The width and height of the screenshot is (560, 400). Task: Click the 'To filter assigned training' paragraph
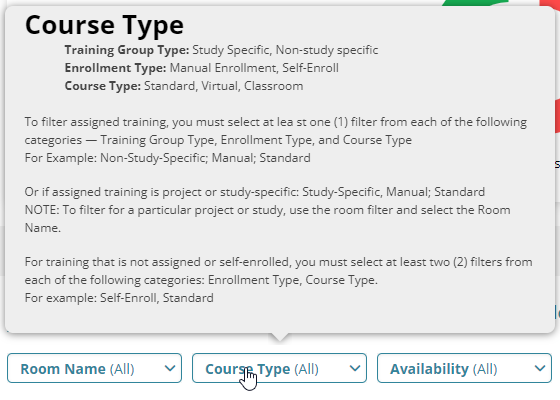coord(276,131)
